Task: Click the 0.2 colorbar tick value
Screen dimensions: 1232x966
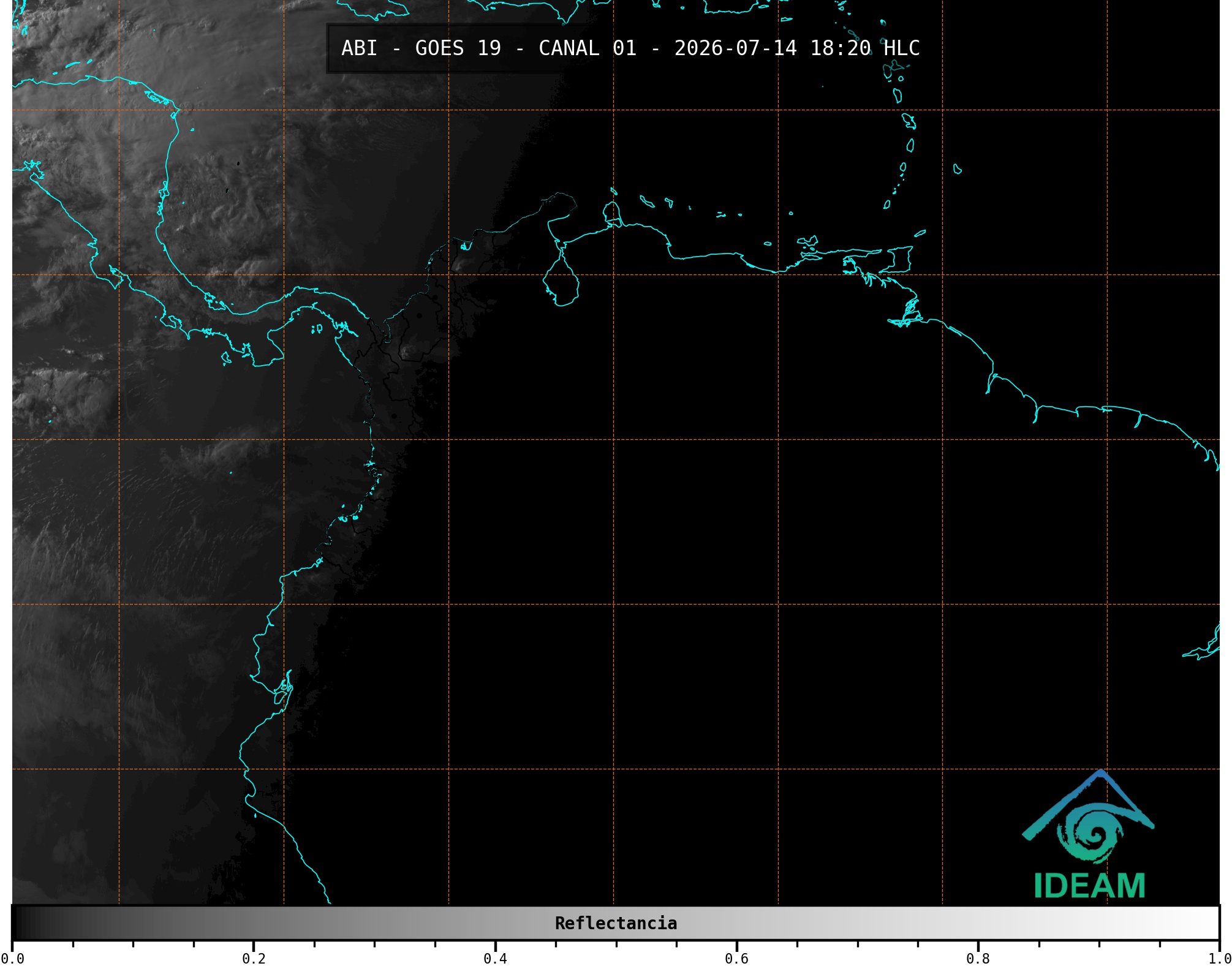Action: [x=254, y=958]
